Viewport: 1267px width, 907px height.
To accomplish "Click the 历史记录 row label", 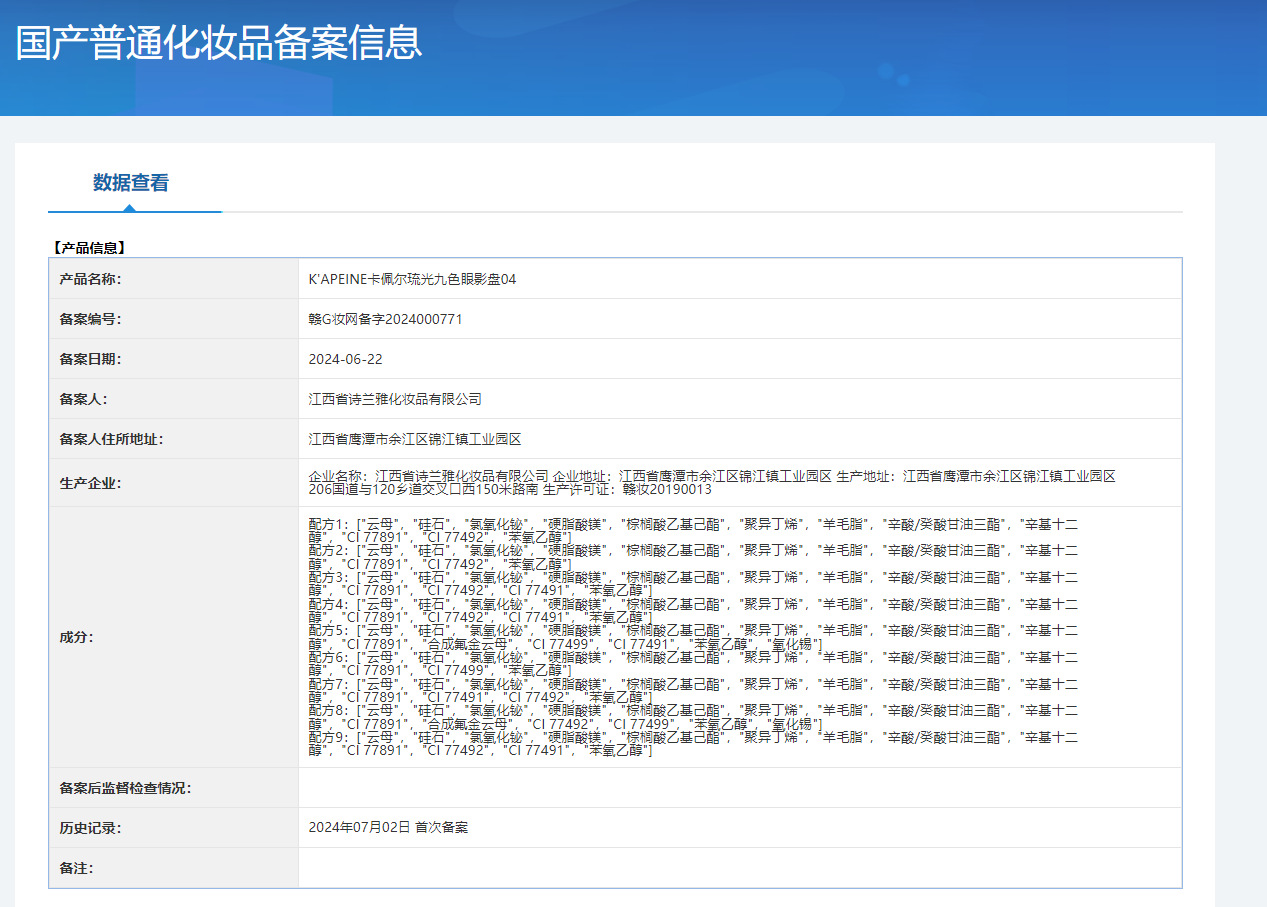I will pos(90,828).
